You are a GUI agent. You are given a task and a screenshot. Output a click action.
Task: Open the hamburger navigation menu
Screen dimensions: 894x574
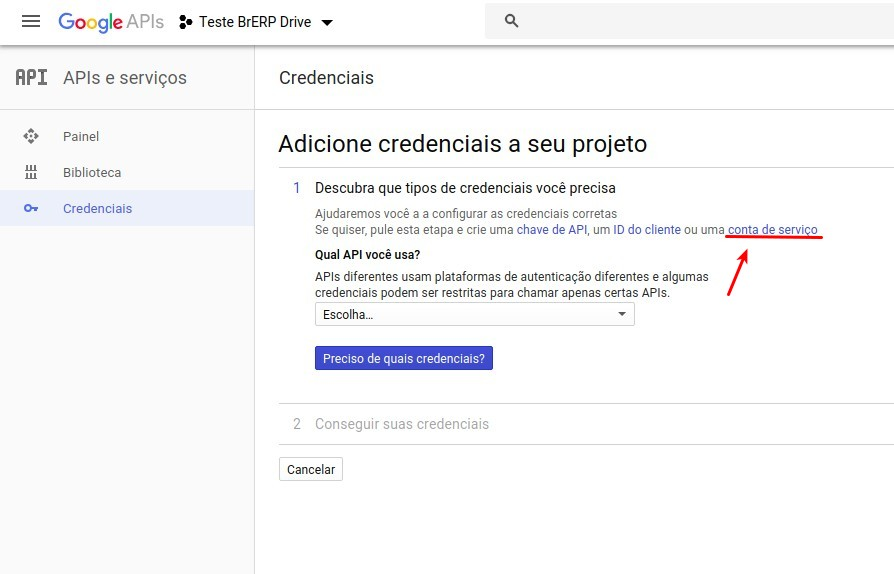[x=31, y=21]
